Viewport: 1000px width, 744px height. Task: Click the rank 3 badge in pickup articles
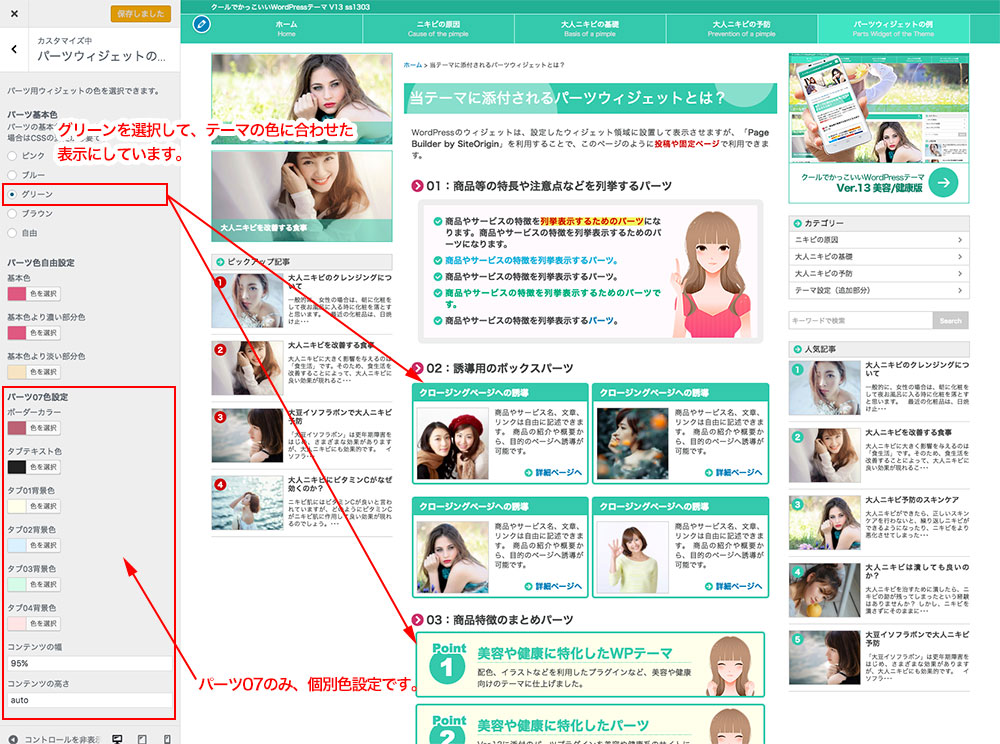[220, 417]
